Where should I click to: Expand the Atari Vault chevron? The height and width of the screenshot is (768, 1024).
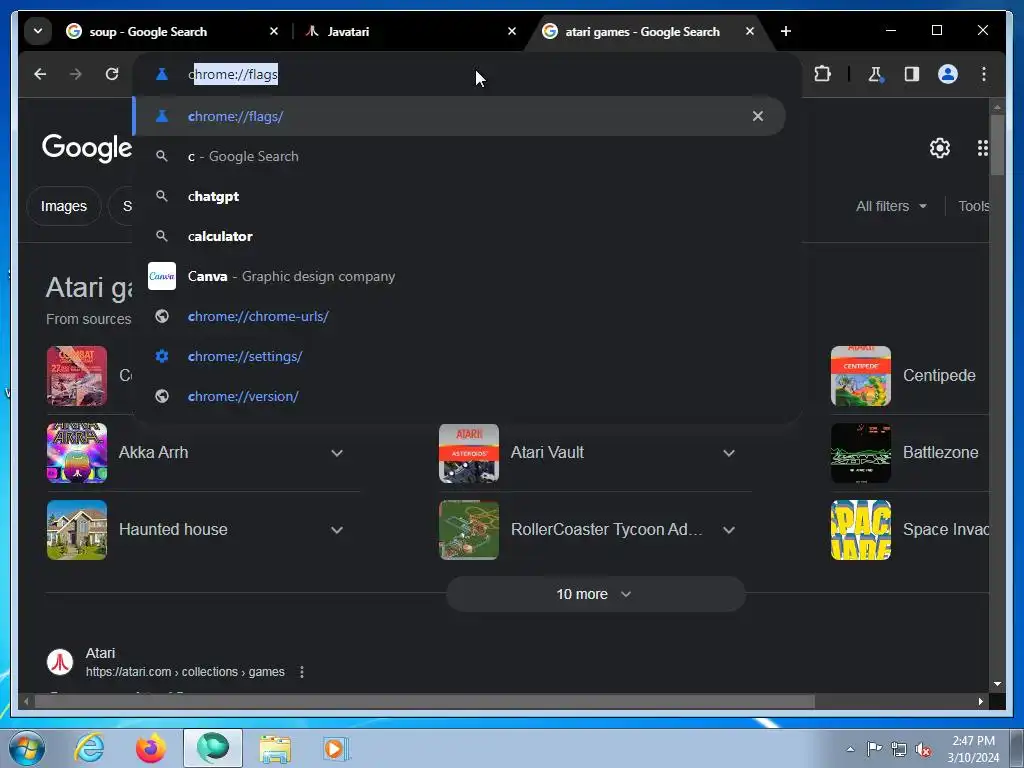(x=729, y=453)
